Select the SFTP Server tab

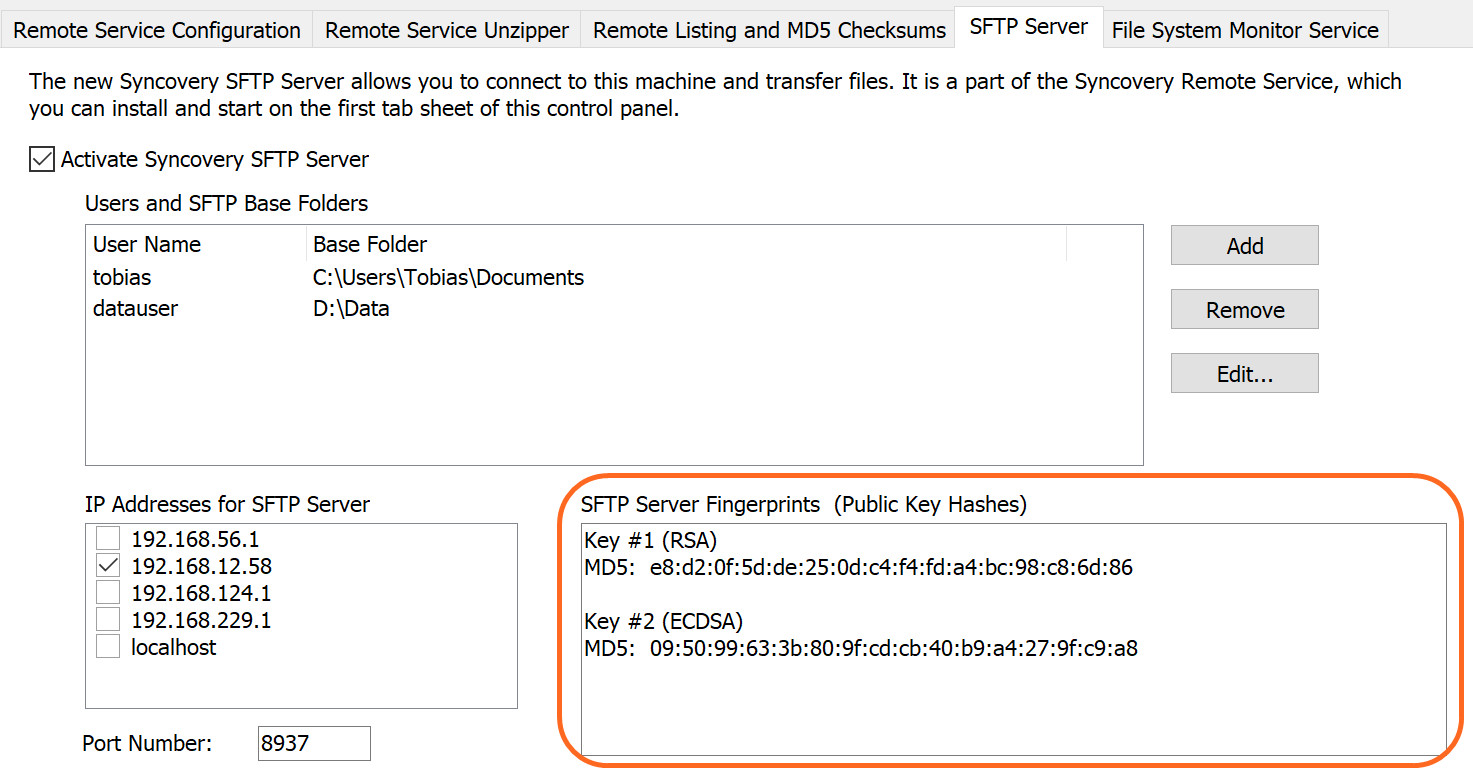coord(1028,27)
